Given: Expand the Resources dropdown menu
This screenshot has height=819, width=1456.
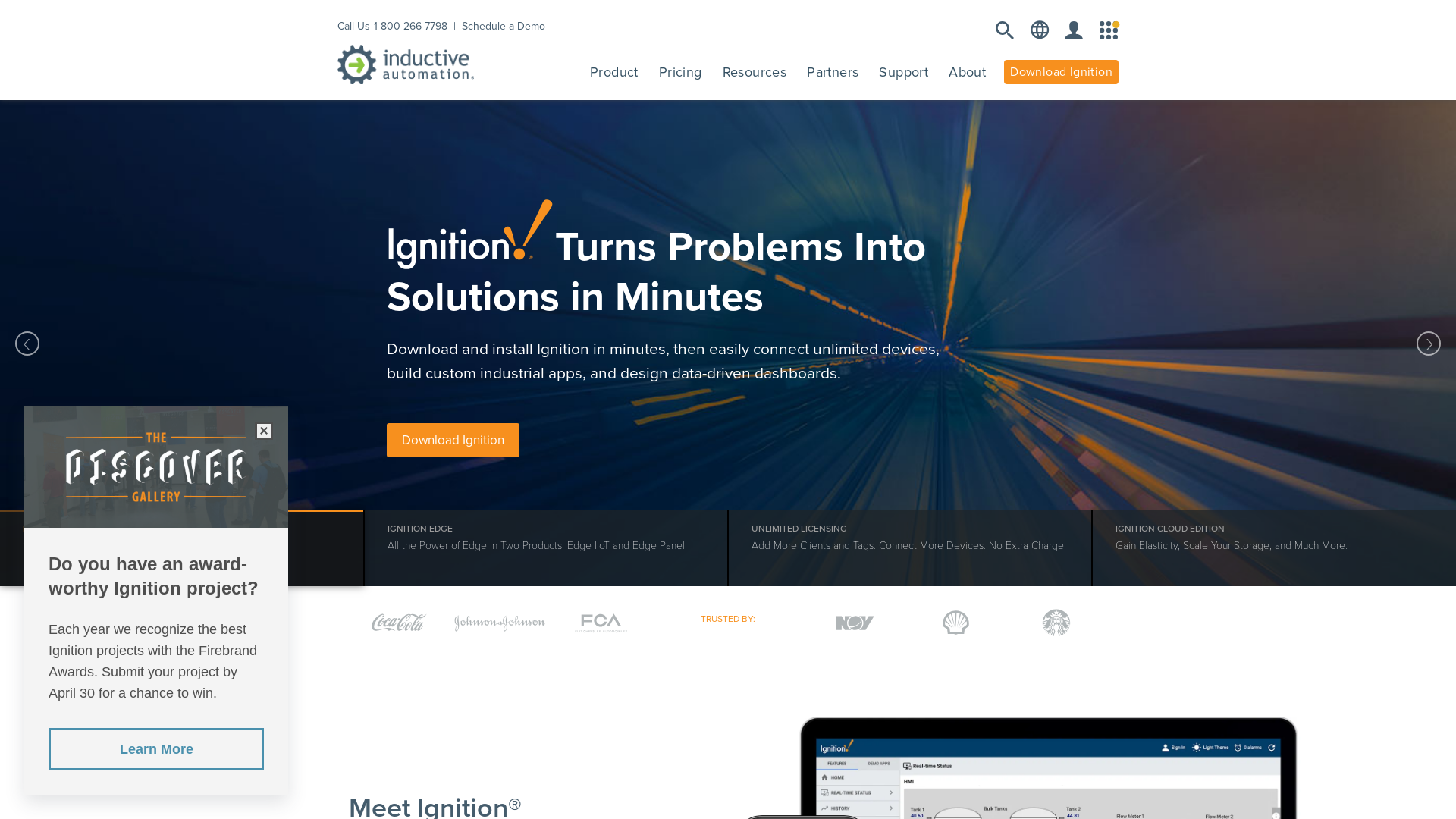Looking at the screenshot, I should coord(754,72).
